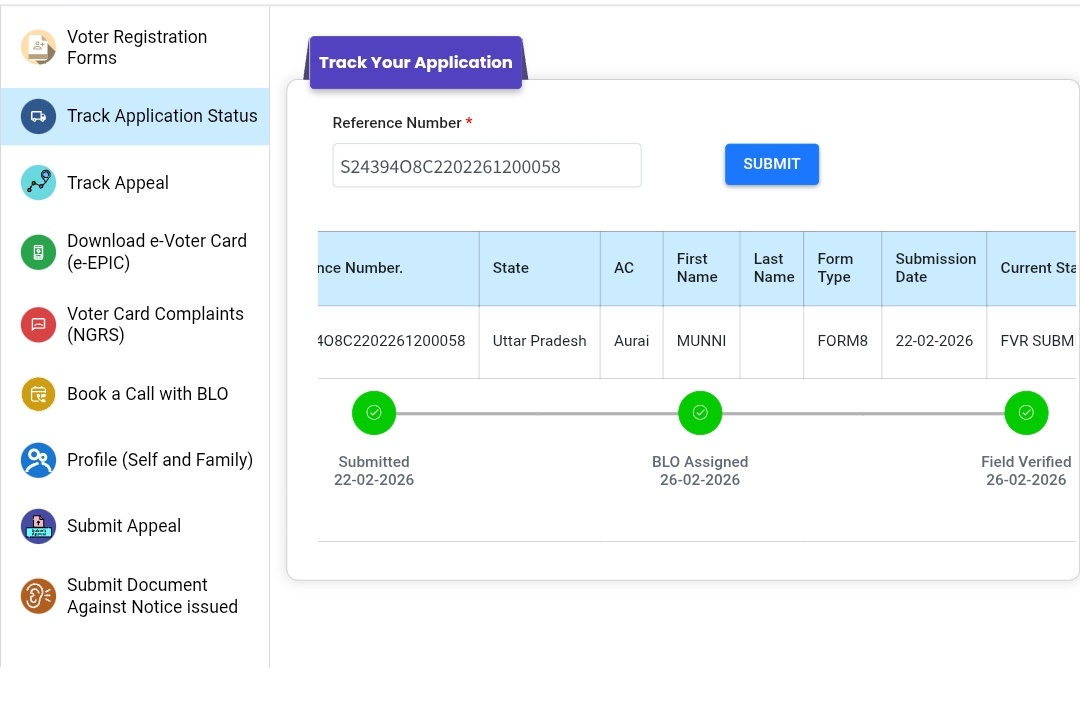This screenshot has height=703, width=1080.
Task: Click the Download e-Voter Card icon
Action: [x=39, y=252]
